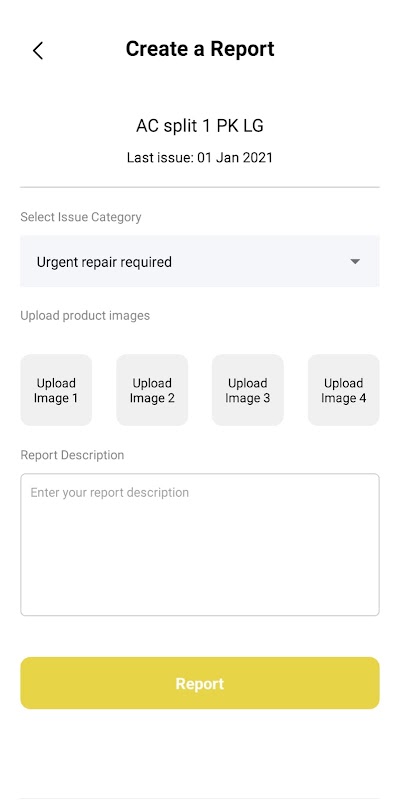The image size is (400, 800).
Task: Select the divider line under Last issue
Action: pos(200,187)
